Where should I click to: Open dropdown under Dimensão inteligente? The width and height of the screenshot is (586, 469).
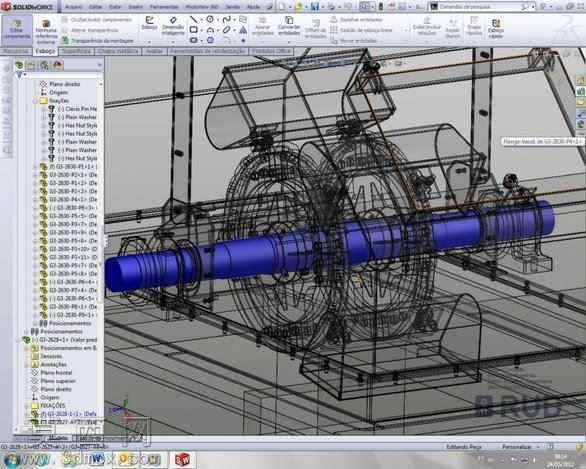click(173, 41)
